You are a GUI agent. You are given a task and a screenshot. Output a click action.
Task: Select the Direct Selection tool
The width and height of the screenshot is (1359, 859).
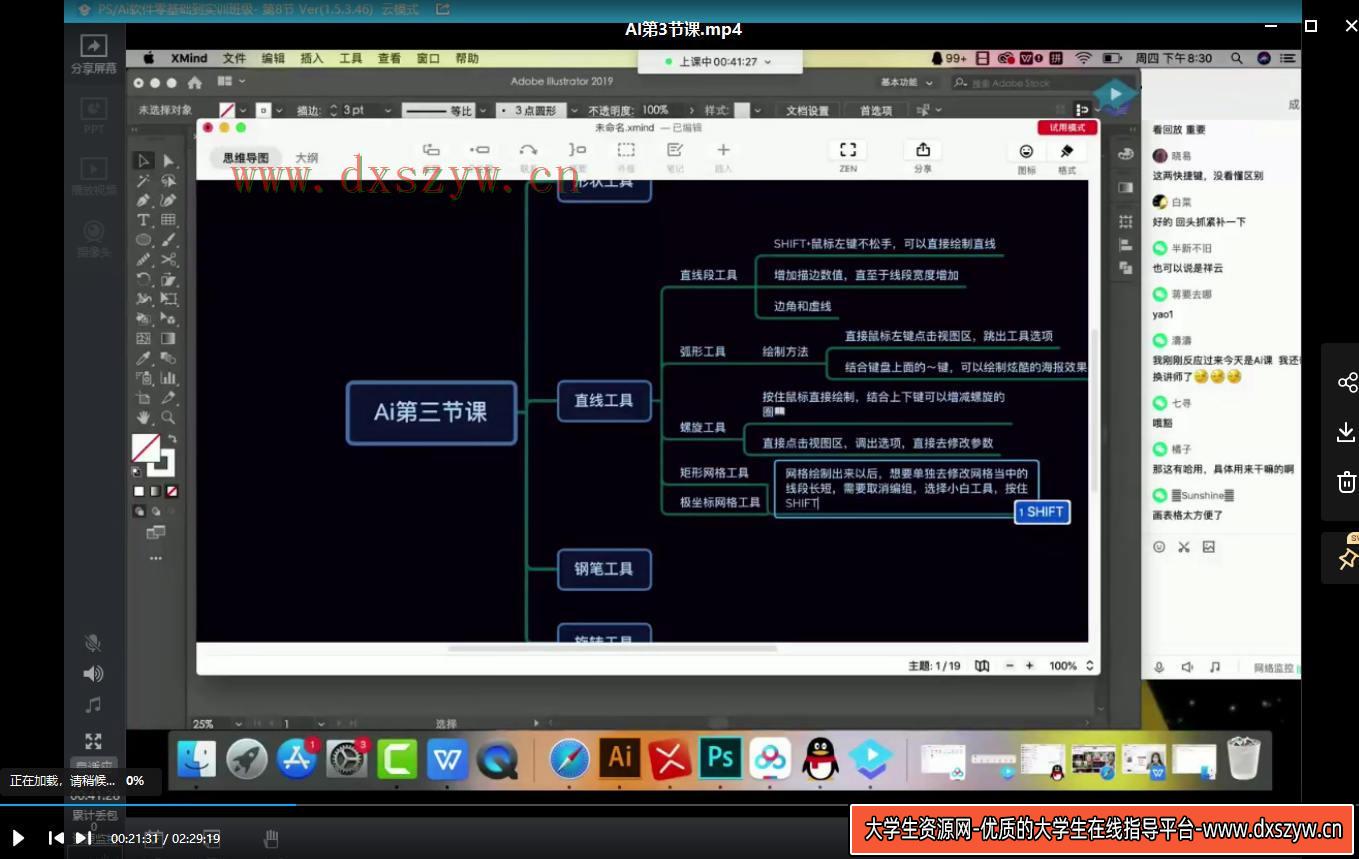(168, 161)
